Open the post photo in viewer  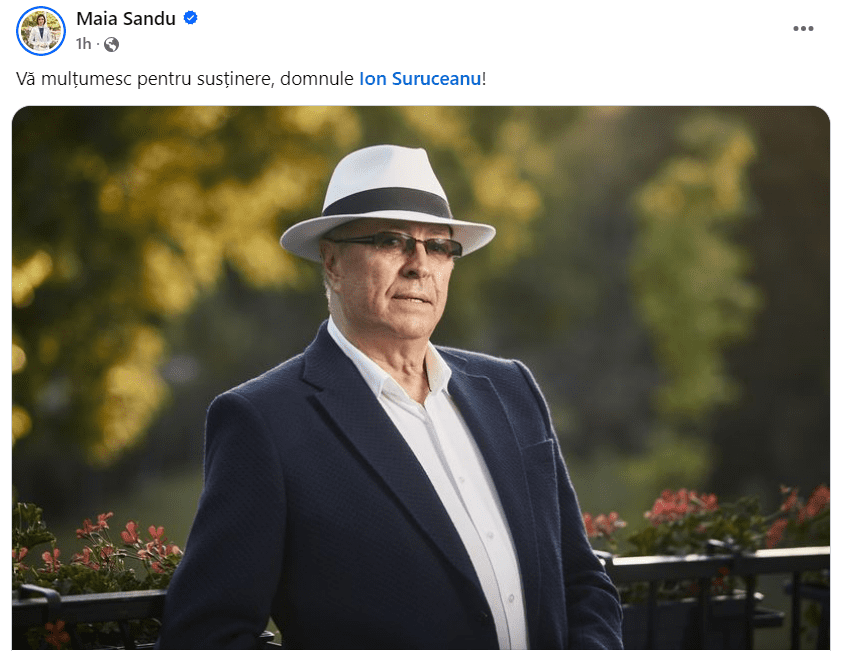point(420,378)
